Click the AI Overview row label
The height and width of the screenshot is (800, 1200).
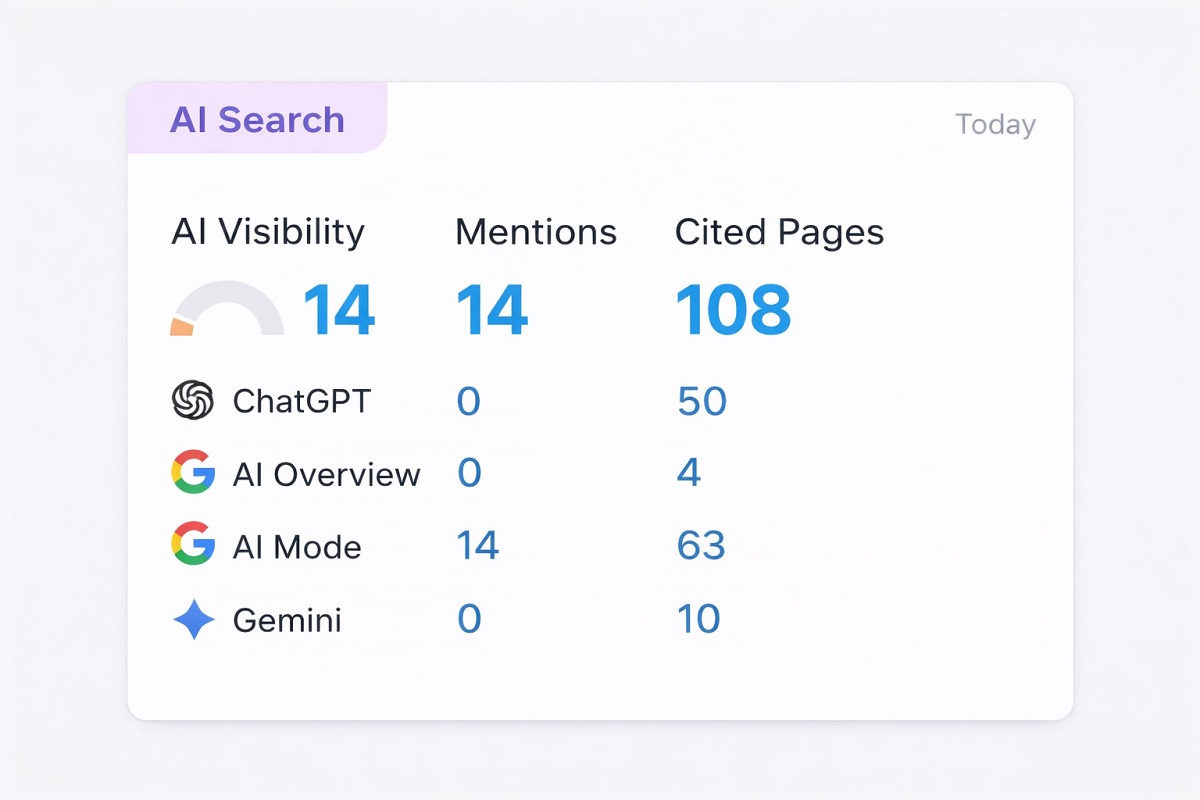point(326,474)
